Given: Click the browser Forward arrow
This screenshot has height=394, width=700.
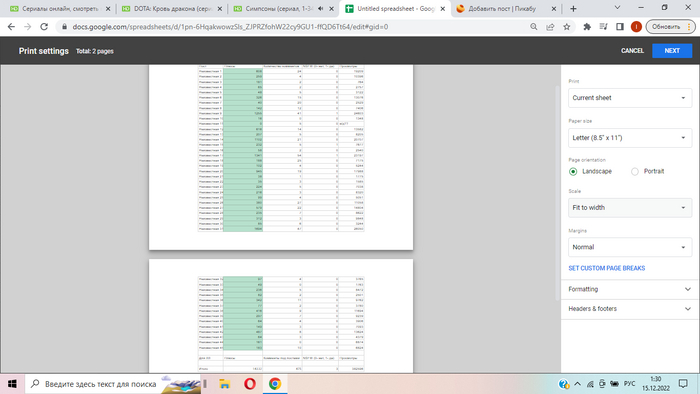Looking at the screenshot, I should [28, 27].
